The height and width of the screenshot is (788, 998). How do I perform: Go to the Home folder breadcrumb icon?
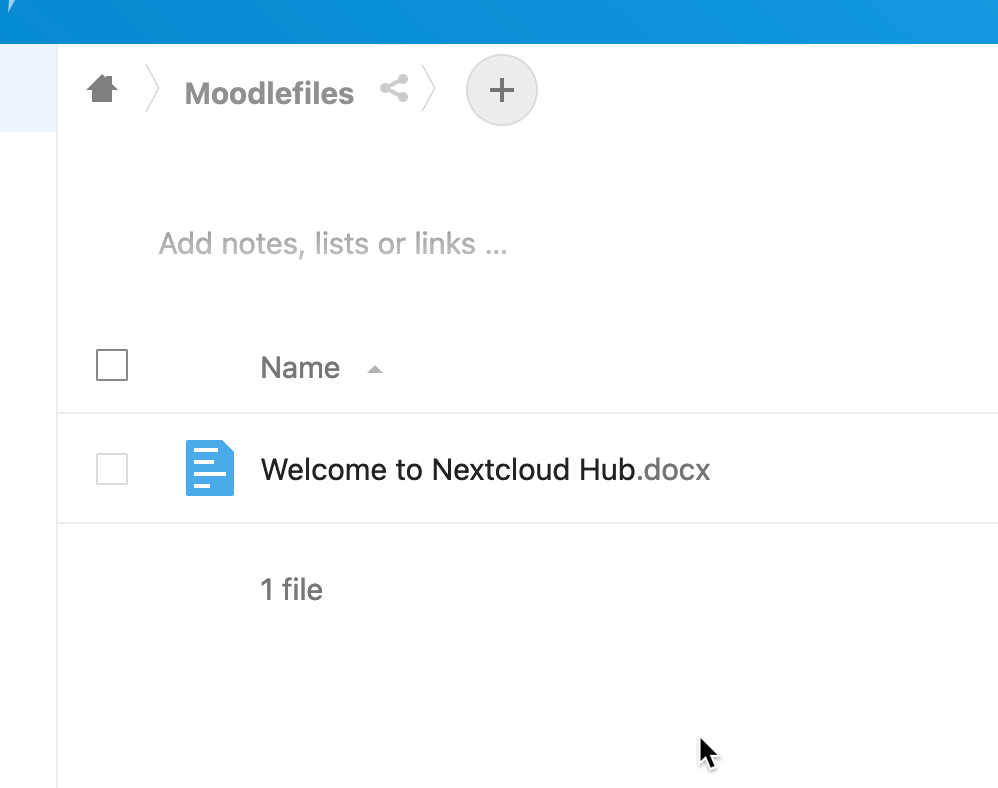[102, 89]
